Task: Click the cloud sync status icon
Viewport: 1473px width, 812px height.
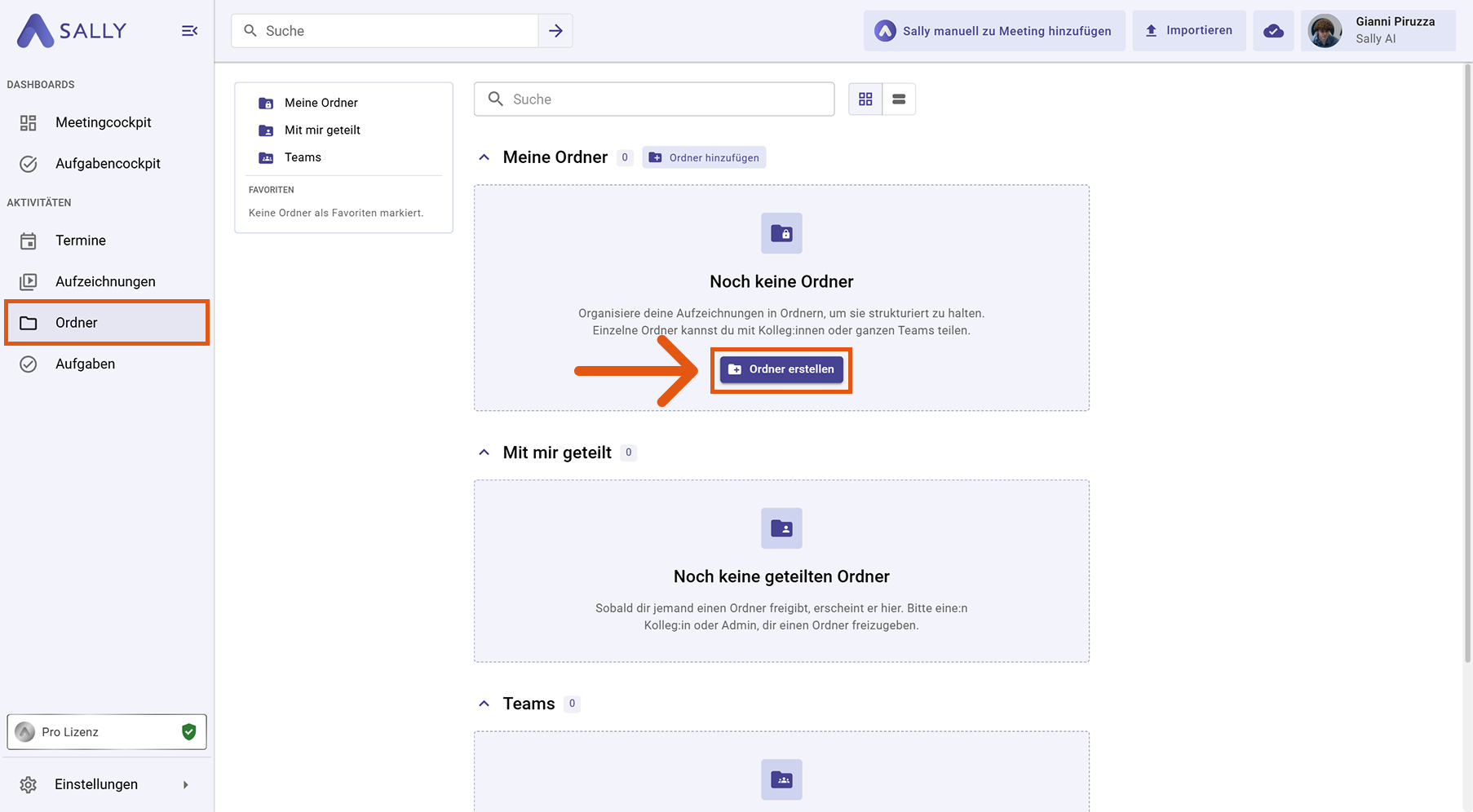Action: click(x=1273, y=31)
